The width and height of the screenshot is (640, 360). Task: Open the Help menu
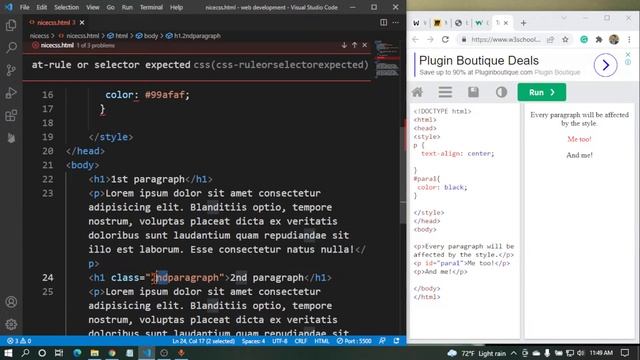coord(176,7)
